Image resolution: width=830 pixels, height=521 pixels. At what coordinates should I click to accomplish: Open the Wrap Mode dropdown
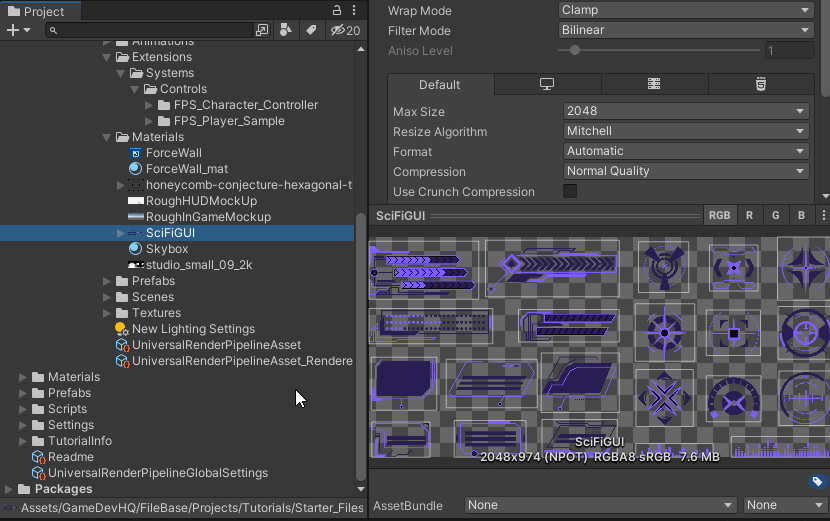tap(686, 10)
